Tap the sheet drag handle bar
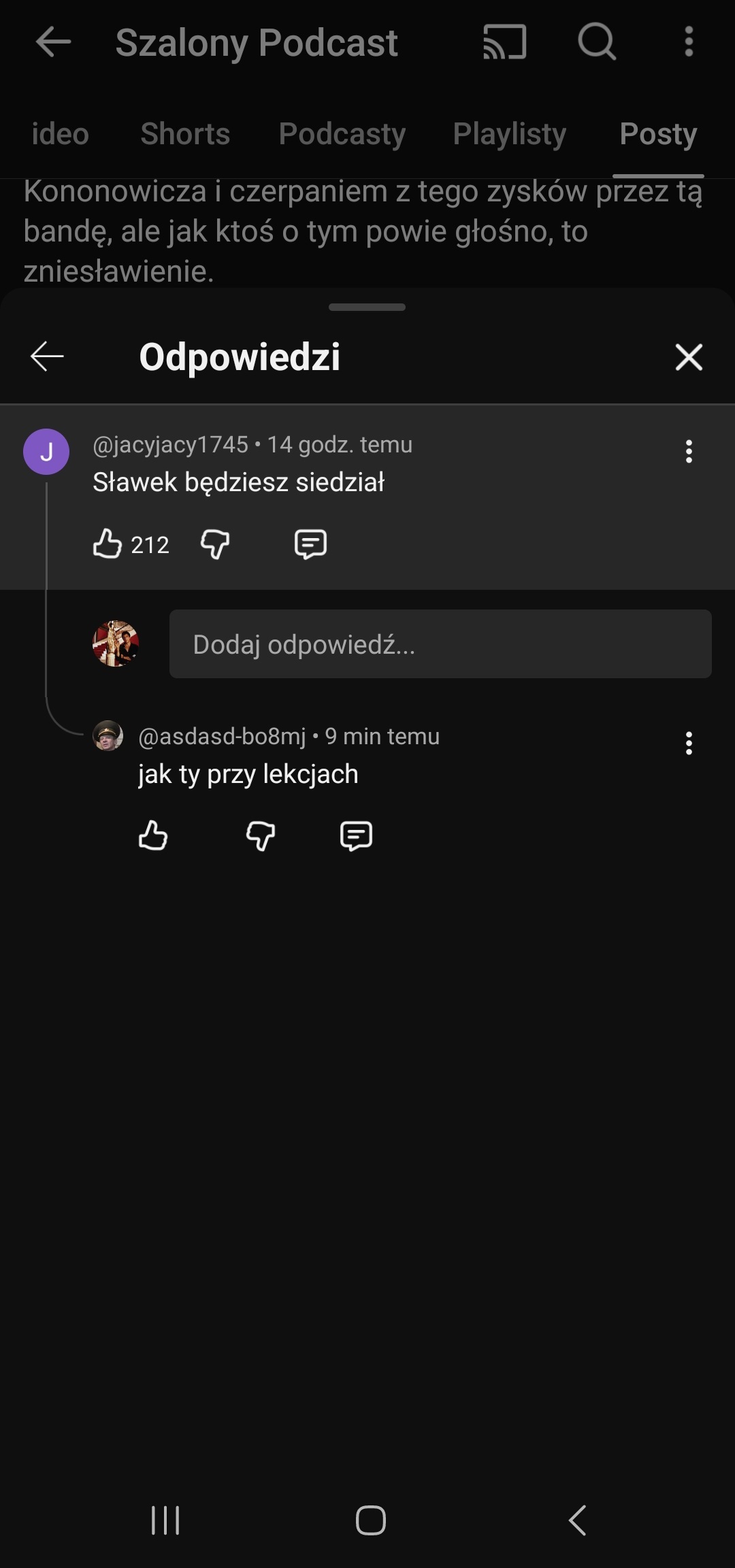 click(367, 307)
